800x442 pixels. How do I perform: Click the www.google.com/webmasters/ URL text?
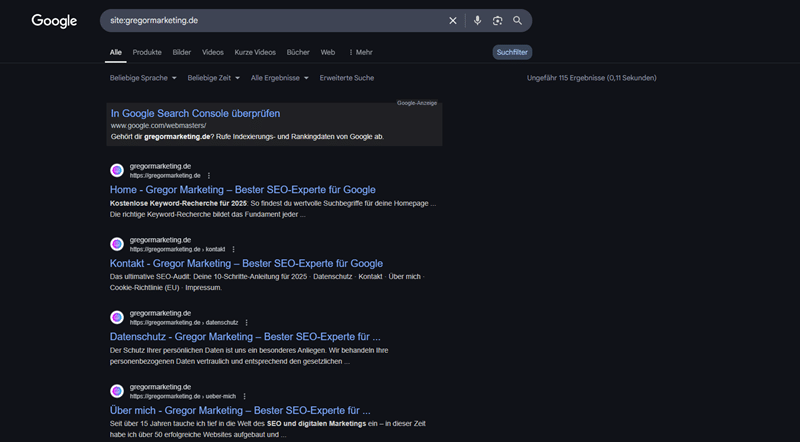(x=159, y=126)
